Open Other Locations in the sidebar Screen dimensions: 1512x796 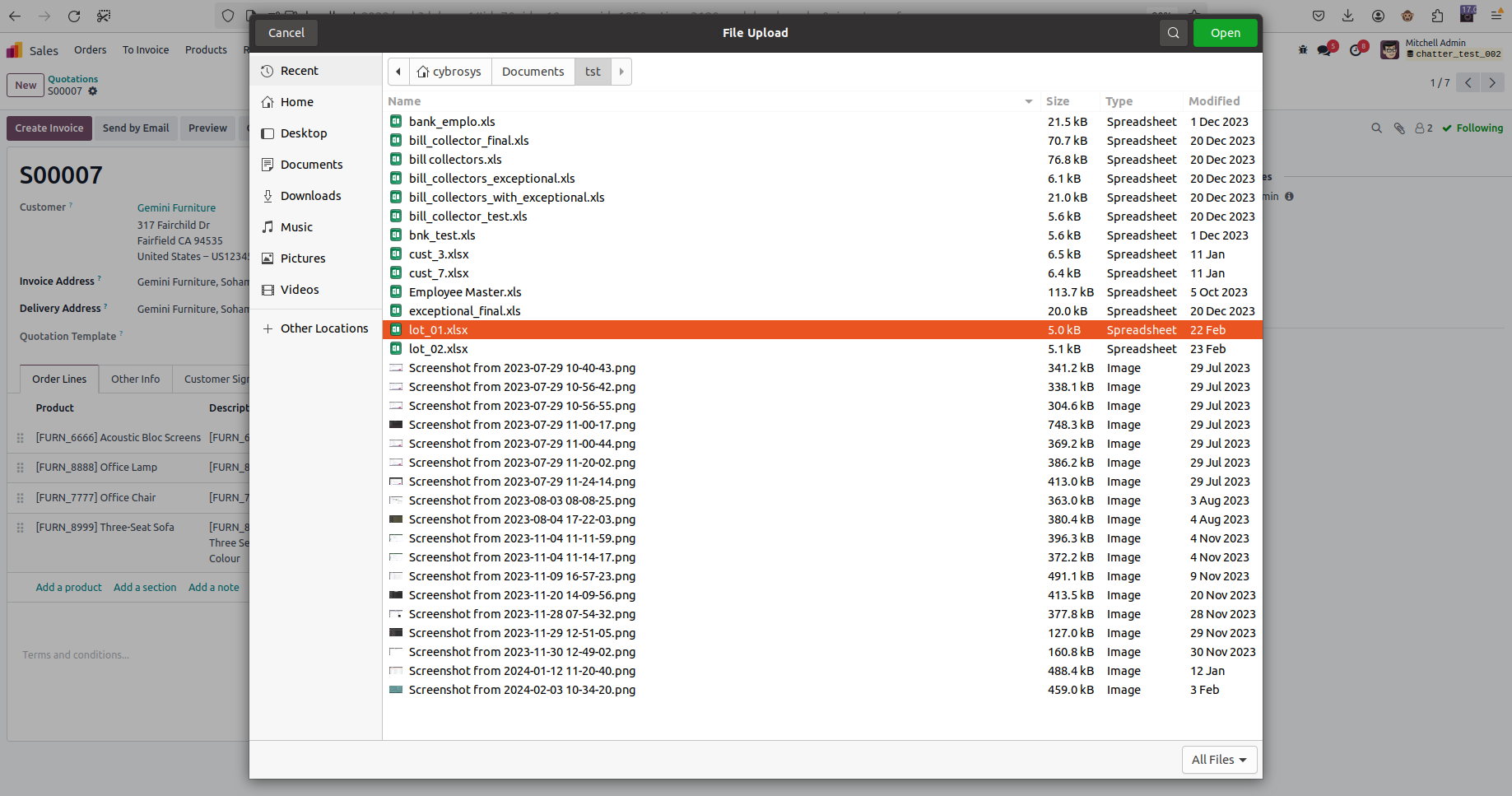click(316, 328)
